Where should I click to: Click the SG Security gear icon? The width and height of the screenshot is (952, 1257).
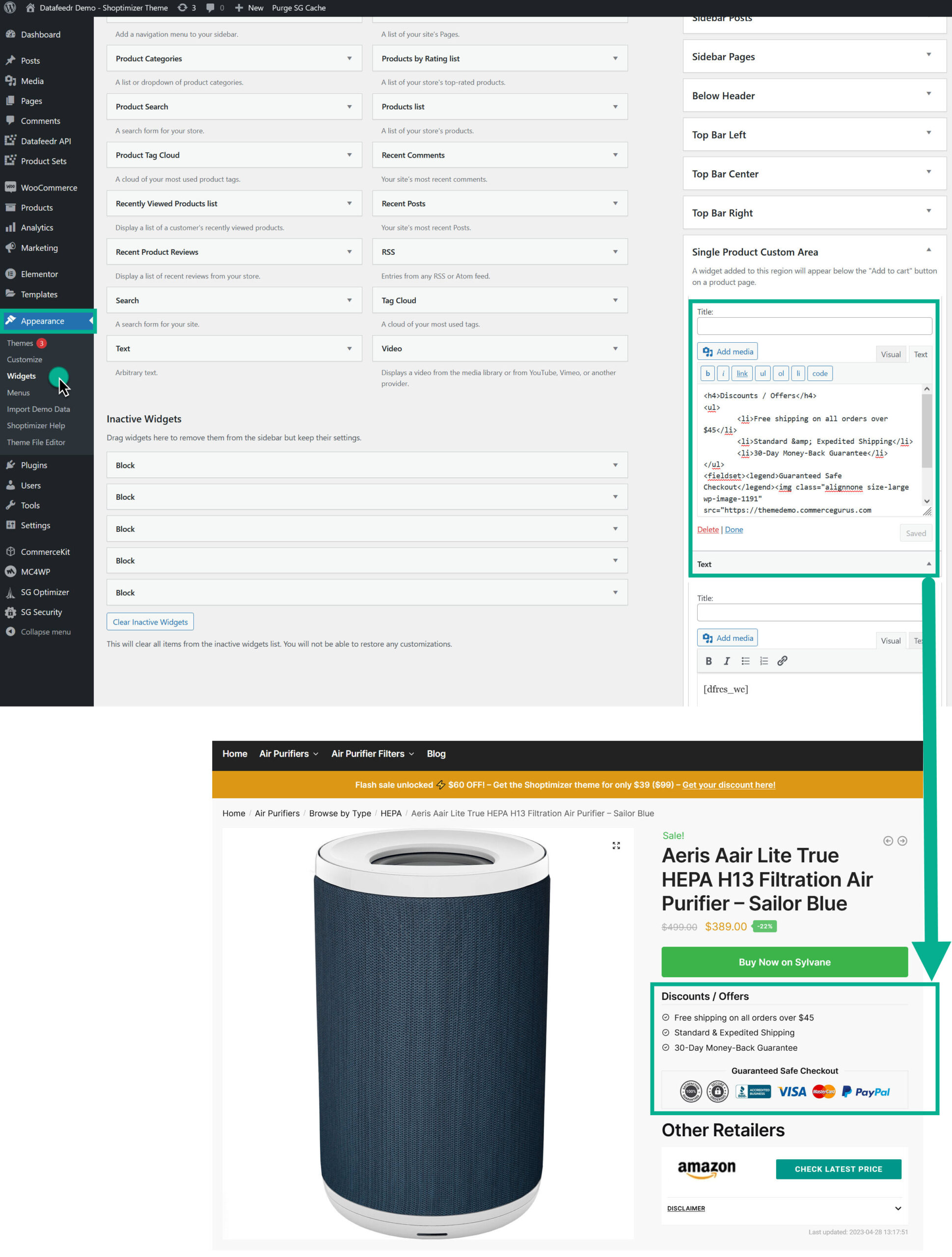[10, 612]
